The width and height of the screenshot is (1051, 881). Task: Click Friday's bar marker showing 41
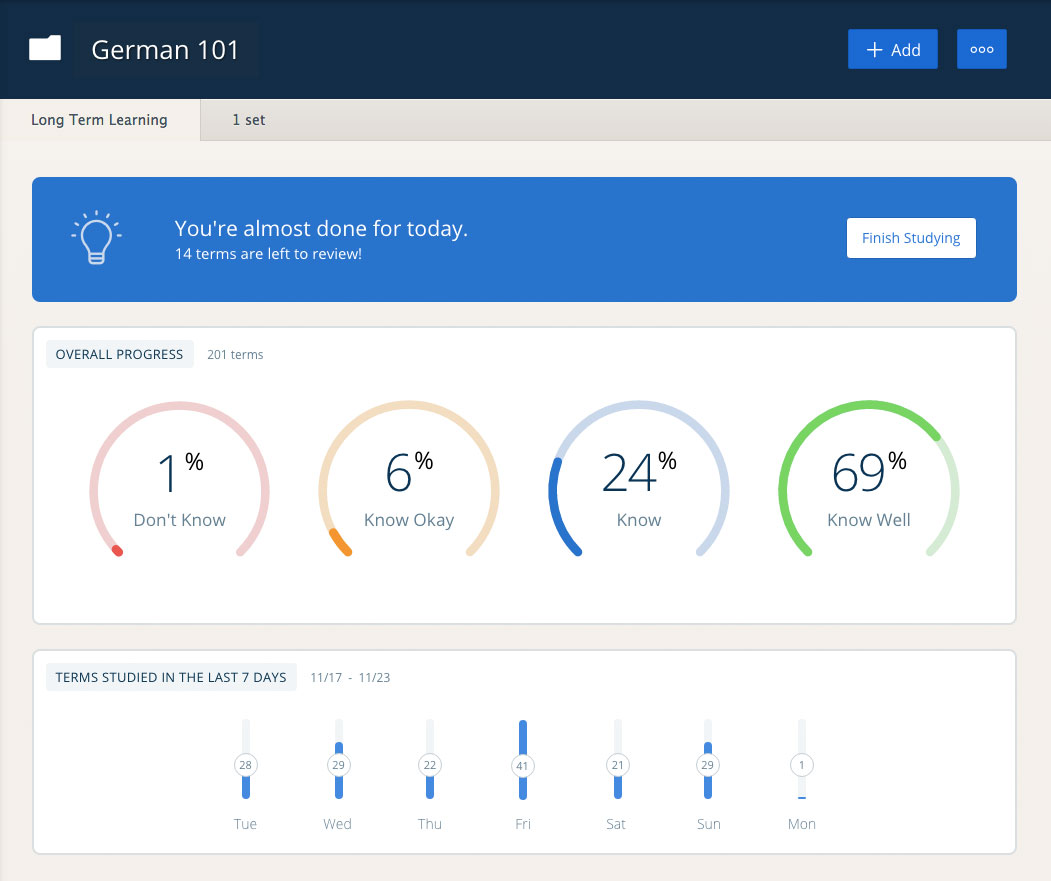(522, 766)
